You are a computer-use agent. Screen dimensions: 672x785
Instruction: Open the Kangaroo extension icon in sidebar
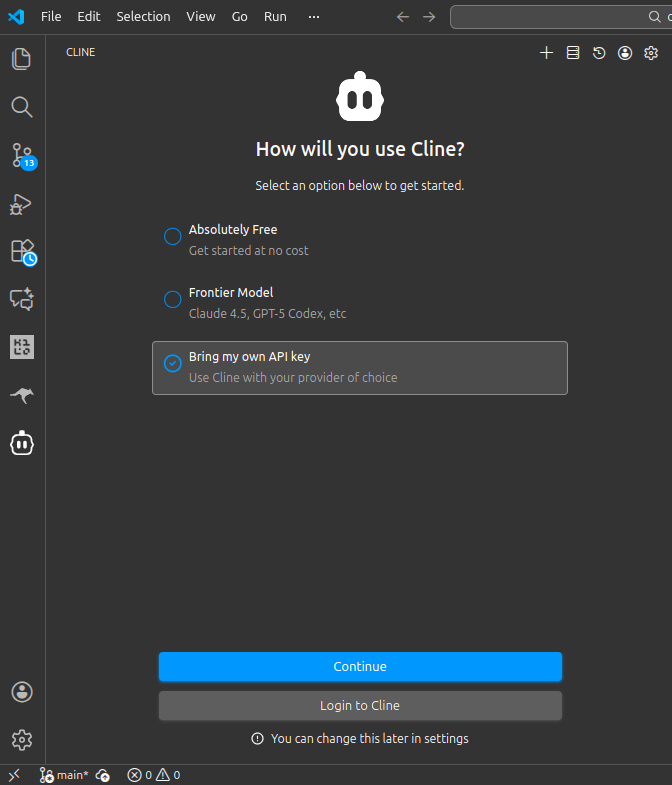pos(22,396)
